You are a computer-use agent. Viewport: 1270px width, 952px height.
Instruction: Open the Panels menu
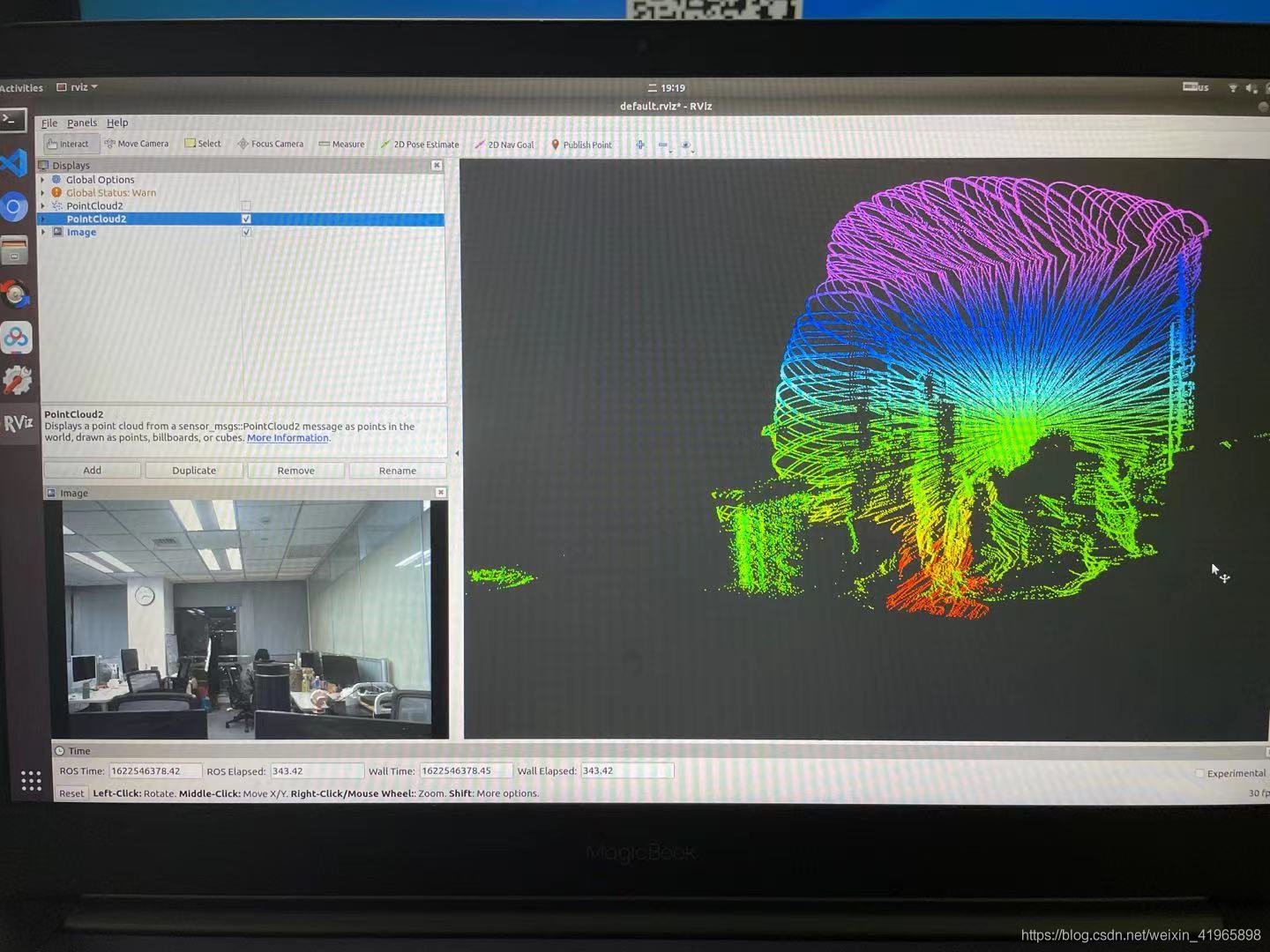pyautogui.click(x=82, y=123)
